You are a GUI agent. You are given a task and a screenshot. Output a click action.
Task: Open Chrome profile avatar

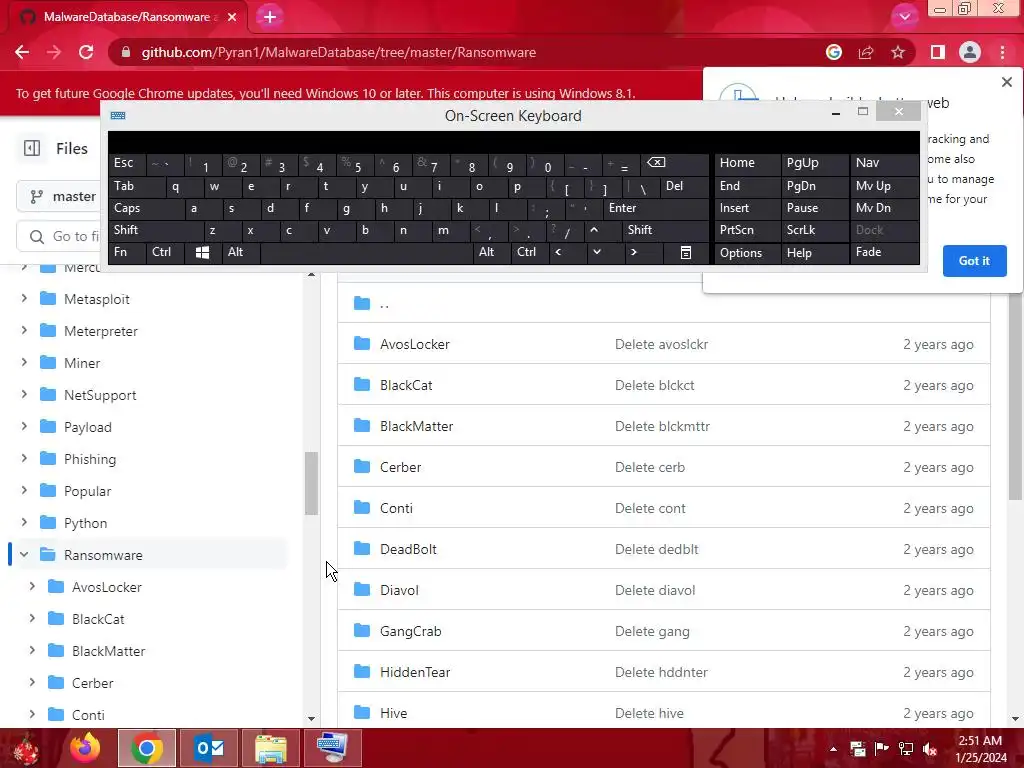point(970,52)
